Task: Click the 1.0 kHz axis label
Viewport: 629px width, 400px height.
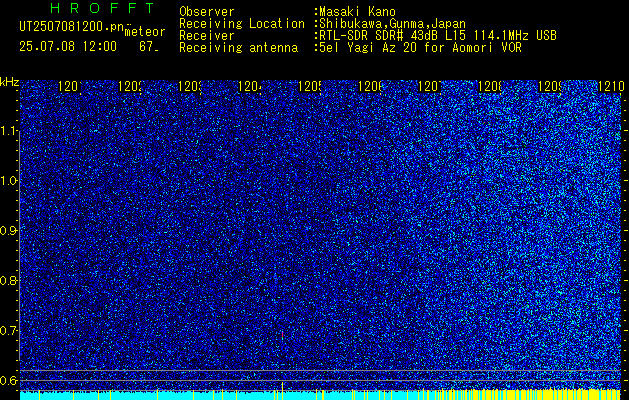Action: (10, 181)
